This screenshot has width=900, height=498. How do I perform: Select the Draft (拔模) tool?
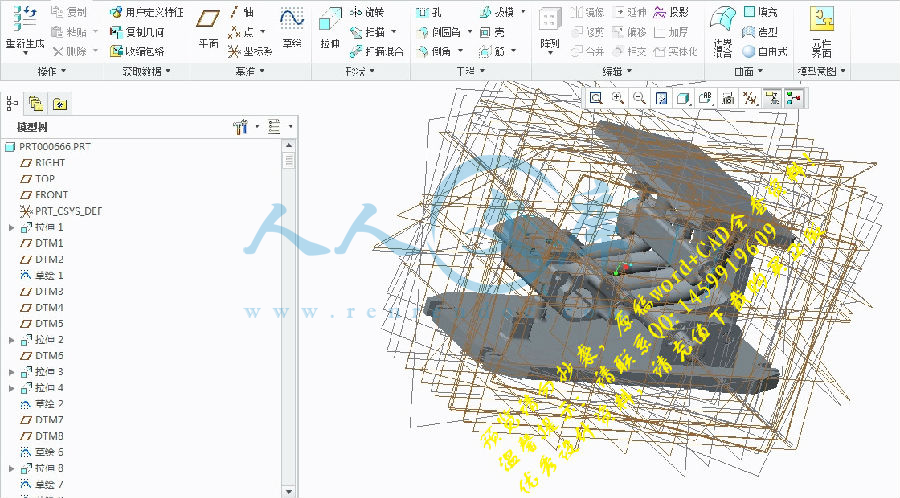coord(496,12)
